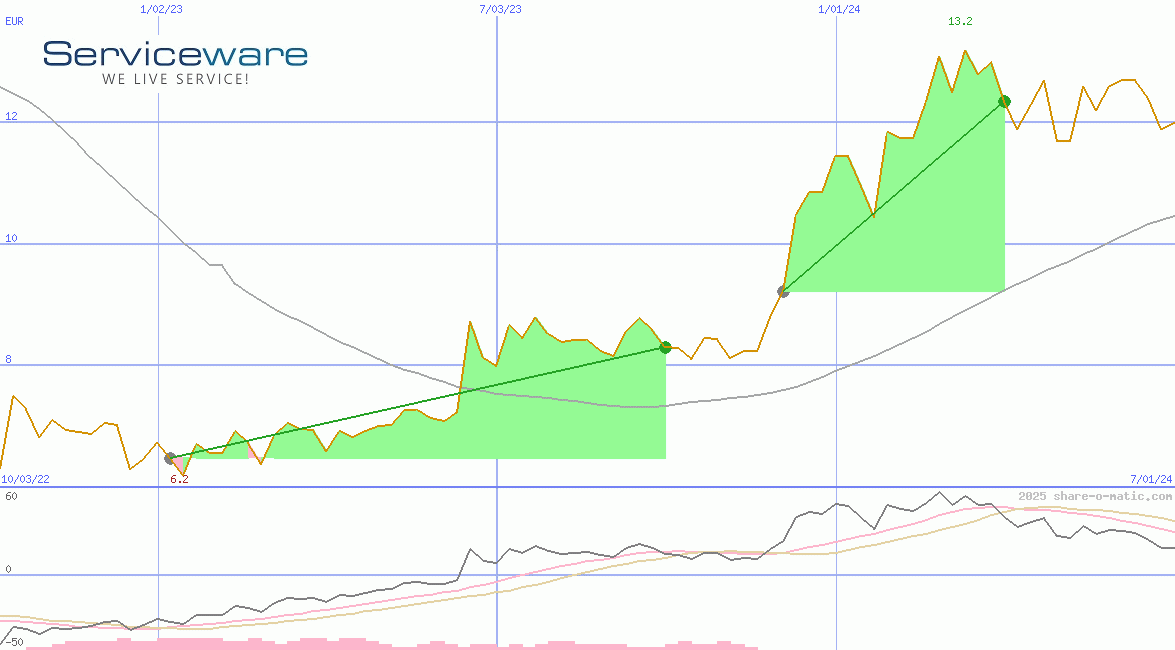Click the gray entry marker near 6.2

click(x=170, y=458)
